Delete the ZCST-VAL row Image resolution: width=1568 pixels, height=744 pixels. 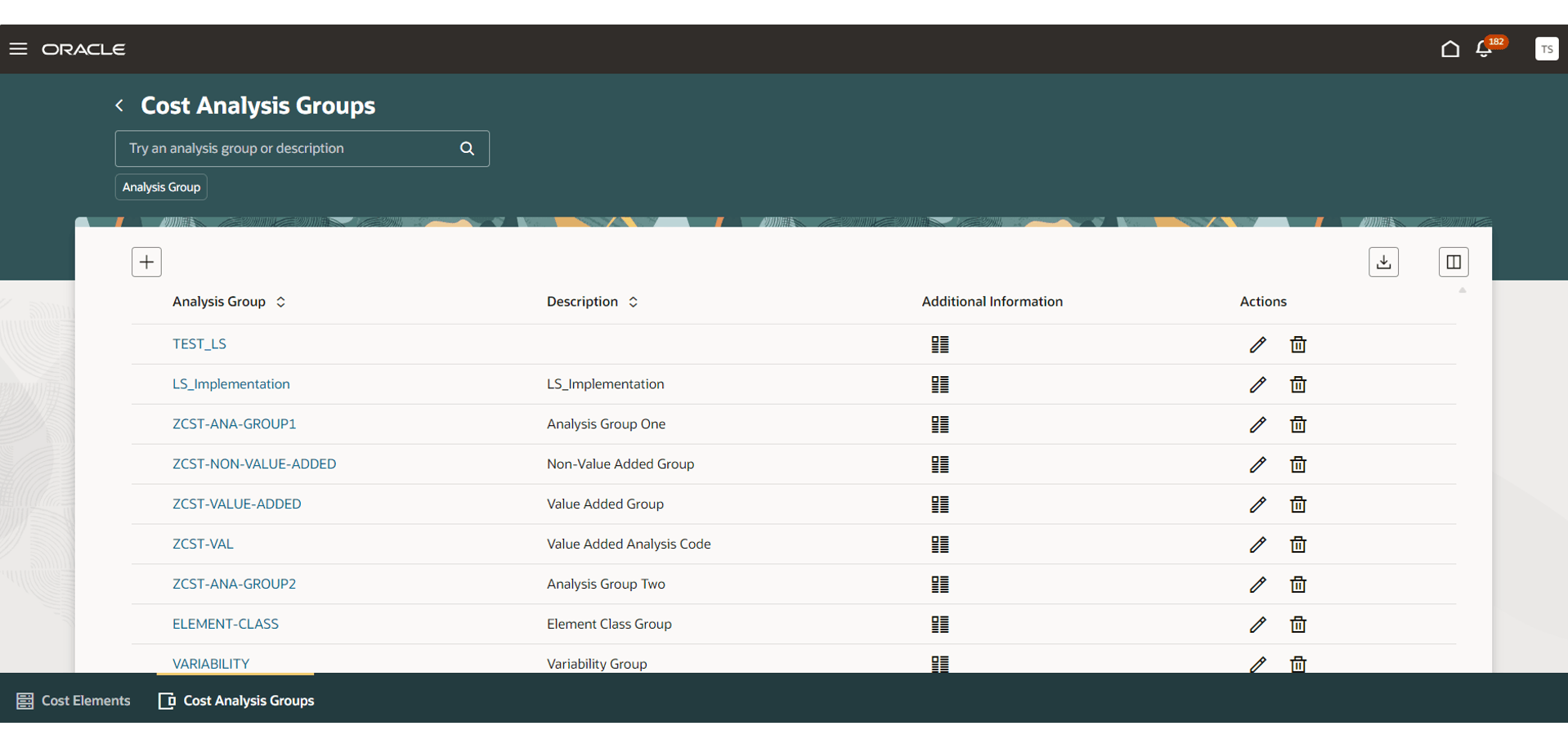1297,545
